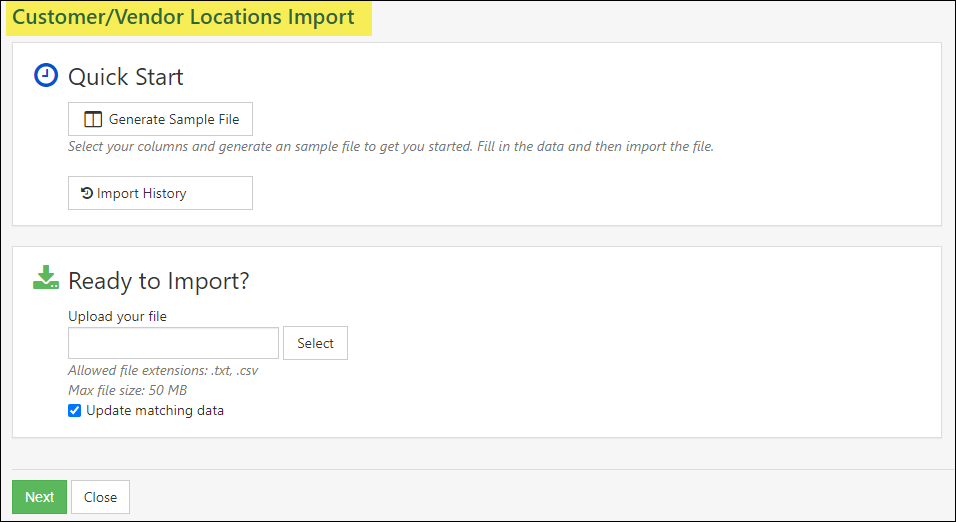Toggle Update matching data checkbox
Screen dimensions: 956x522
[74, 410]
